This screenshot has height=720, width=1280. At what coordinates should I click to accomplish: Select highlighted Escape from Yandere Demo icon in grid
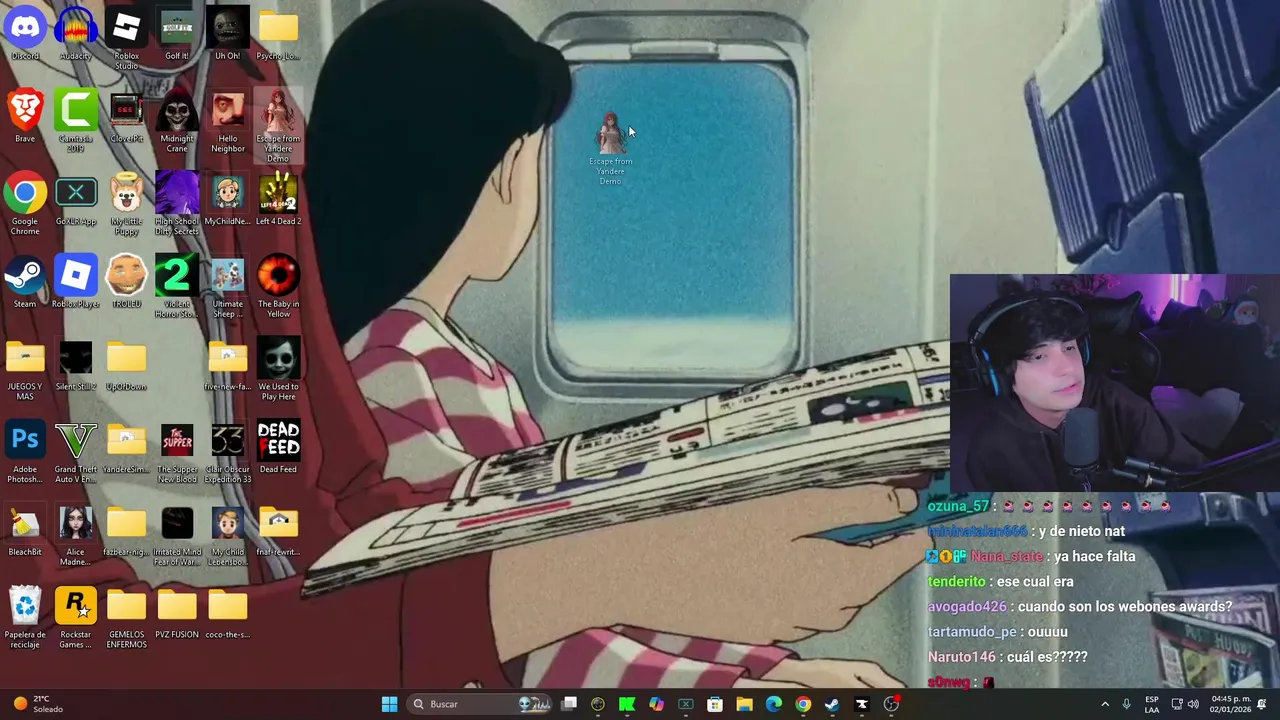(x=278, y=126)
